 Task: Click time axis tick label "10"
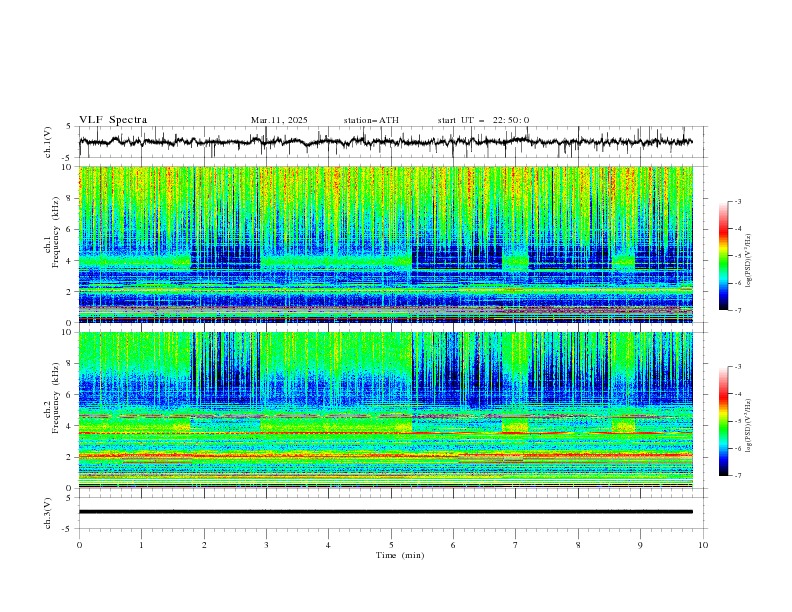(x=703, y=545)
